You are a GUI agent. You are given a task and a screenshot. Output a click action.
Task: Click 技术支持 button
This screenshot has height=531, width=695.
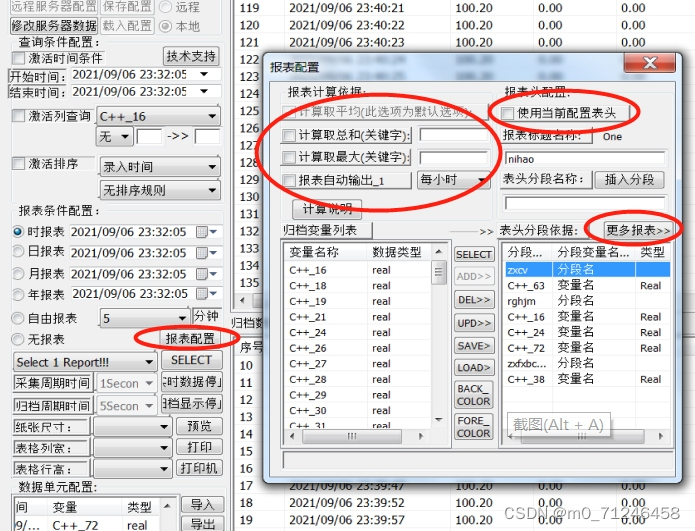[x=191, y=56]
